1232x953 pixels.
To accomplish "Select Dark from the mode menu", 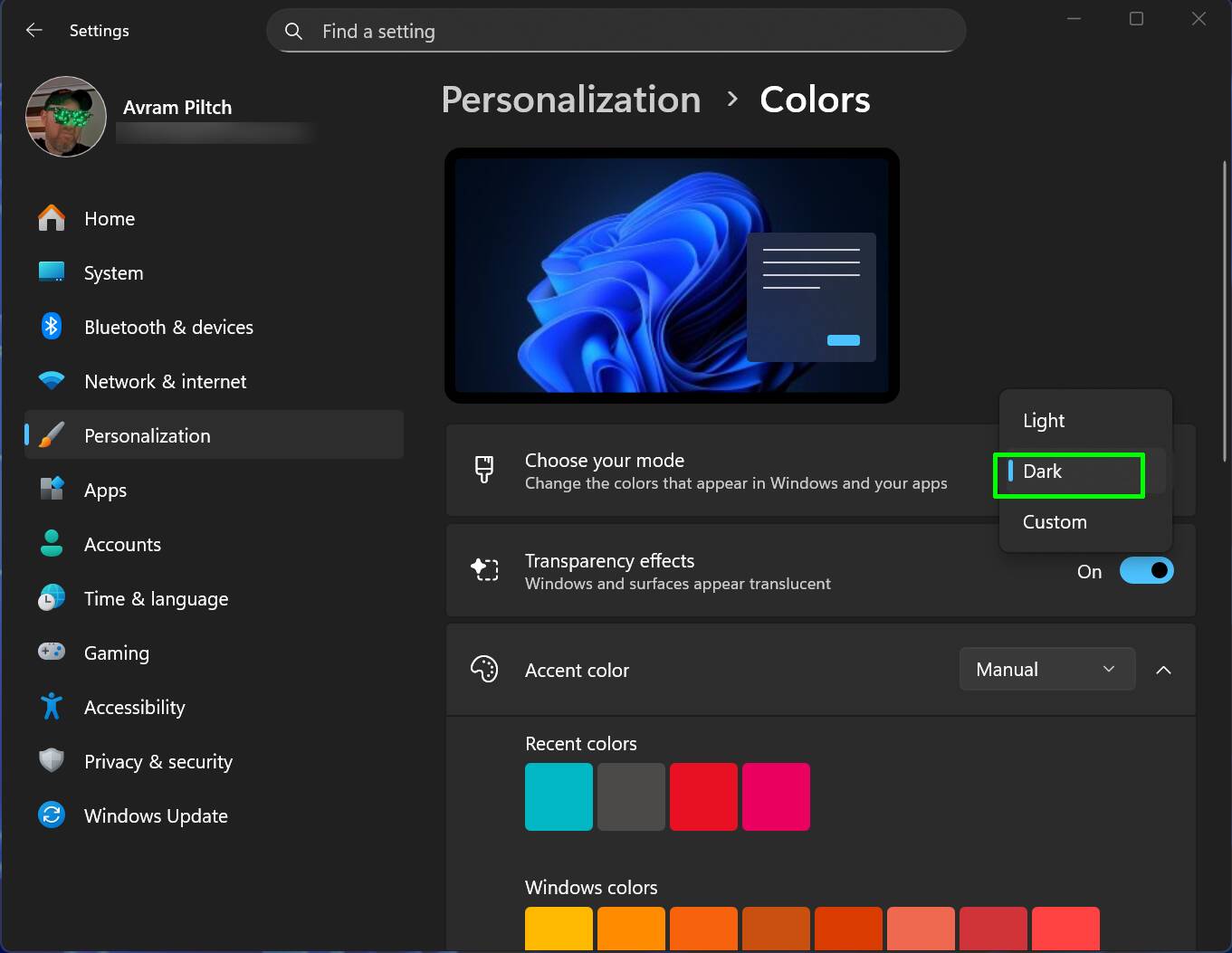I will (x=1068, y=472).
